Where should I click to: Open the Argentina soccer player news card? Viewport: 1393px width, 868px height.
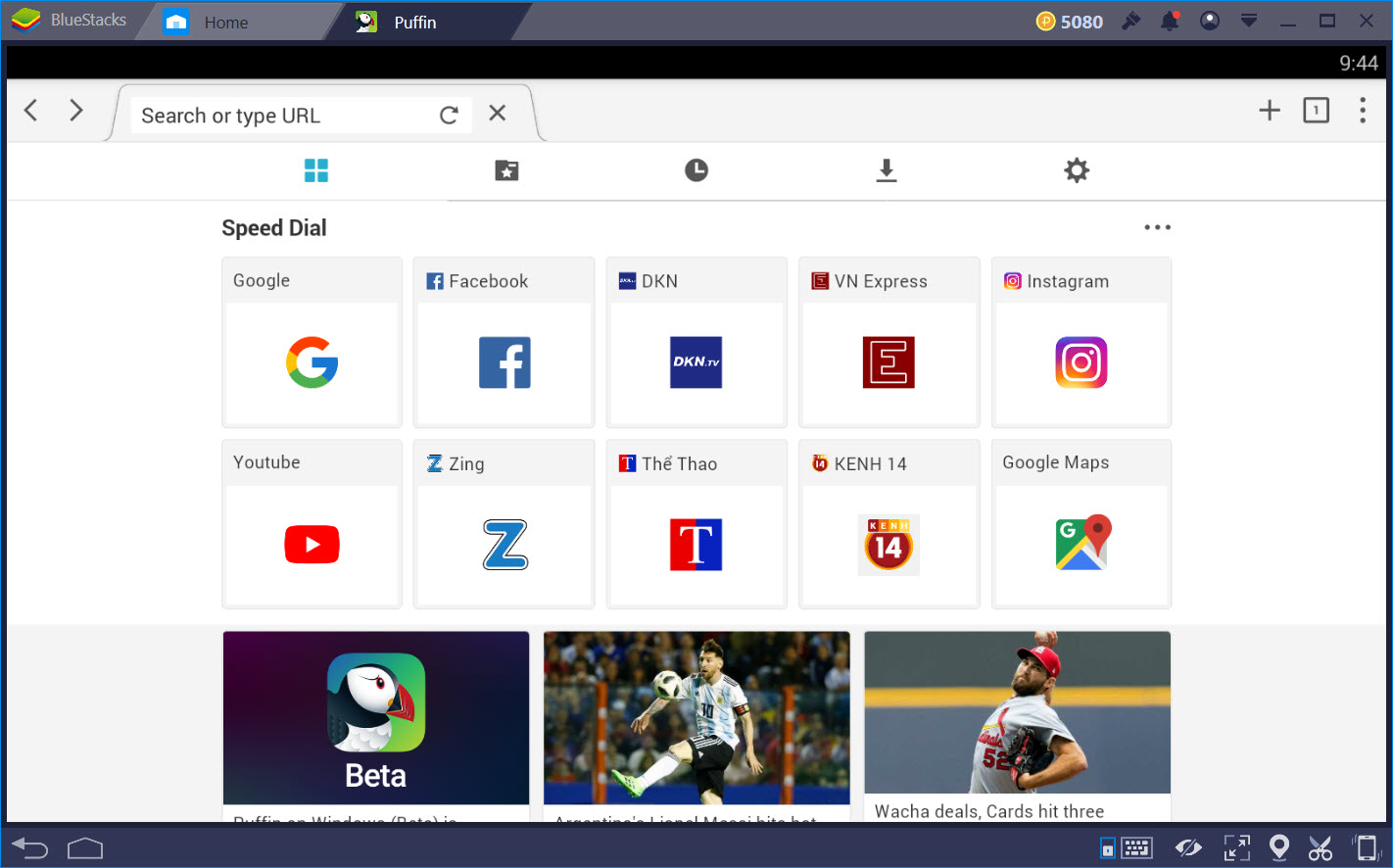click(x=696, y=726)
